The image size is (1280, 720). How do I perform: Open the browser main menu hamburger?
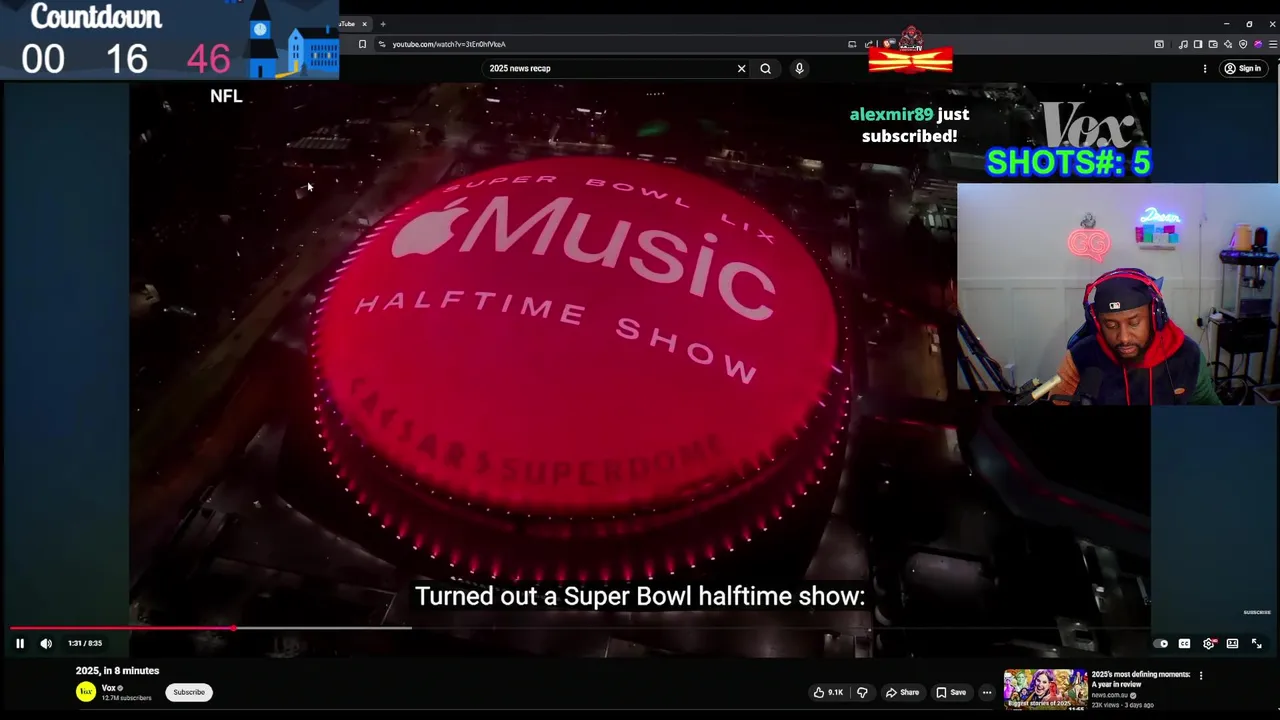coord(1272,44)
